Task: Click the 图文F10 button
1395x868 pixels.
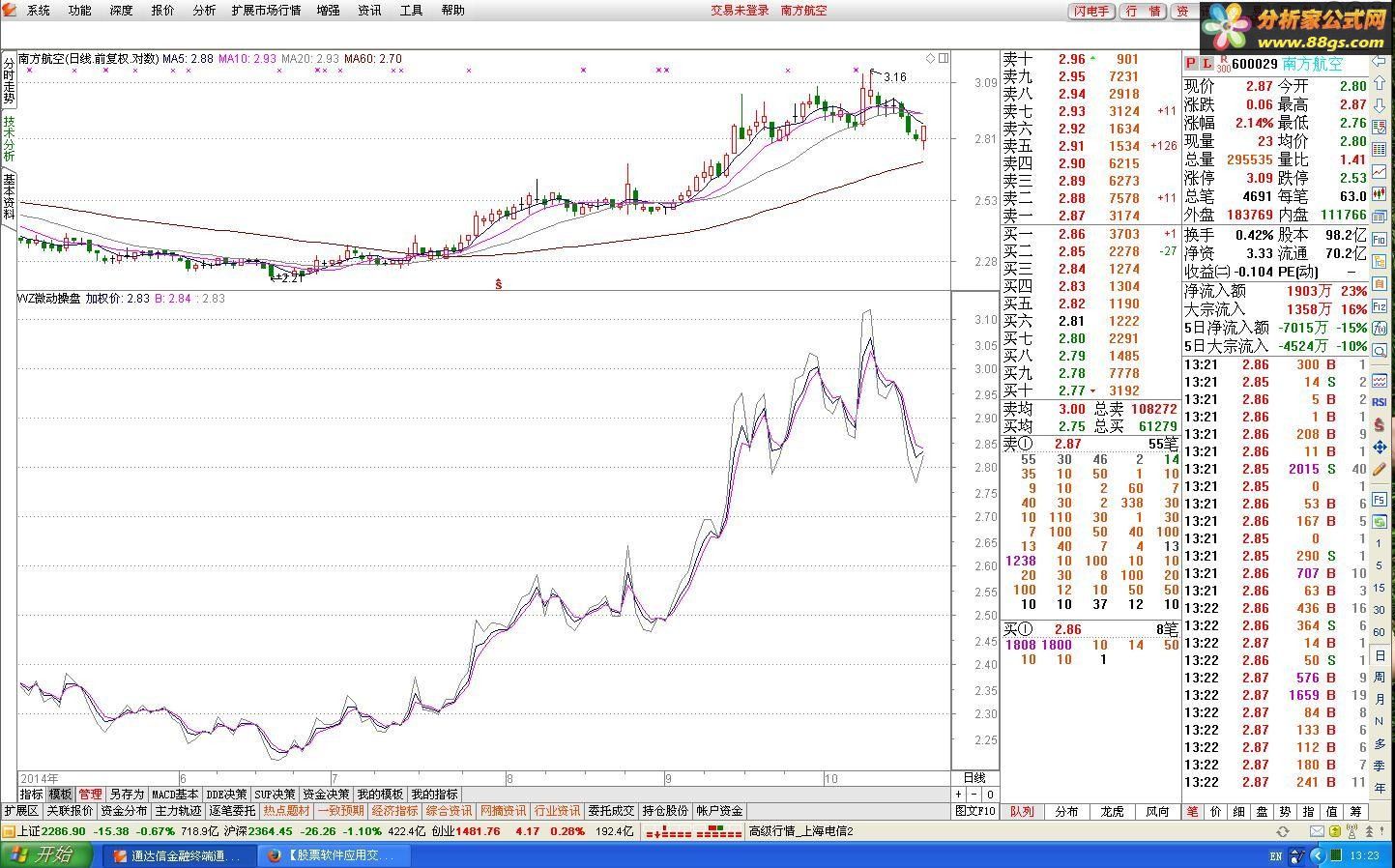Action: (975, 811)
